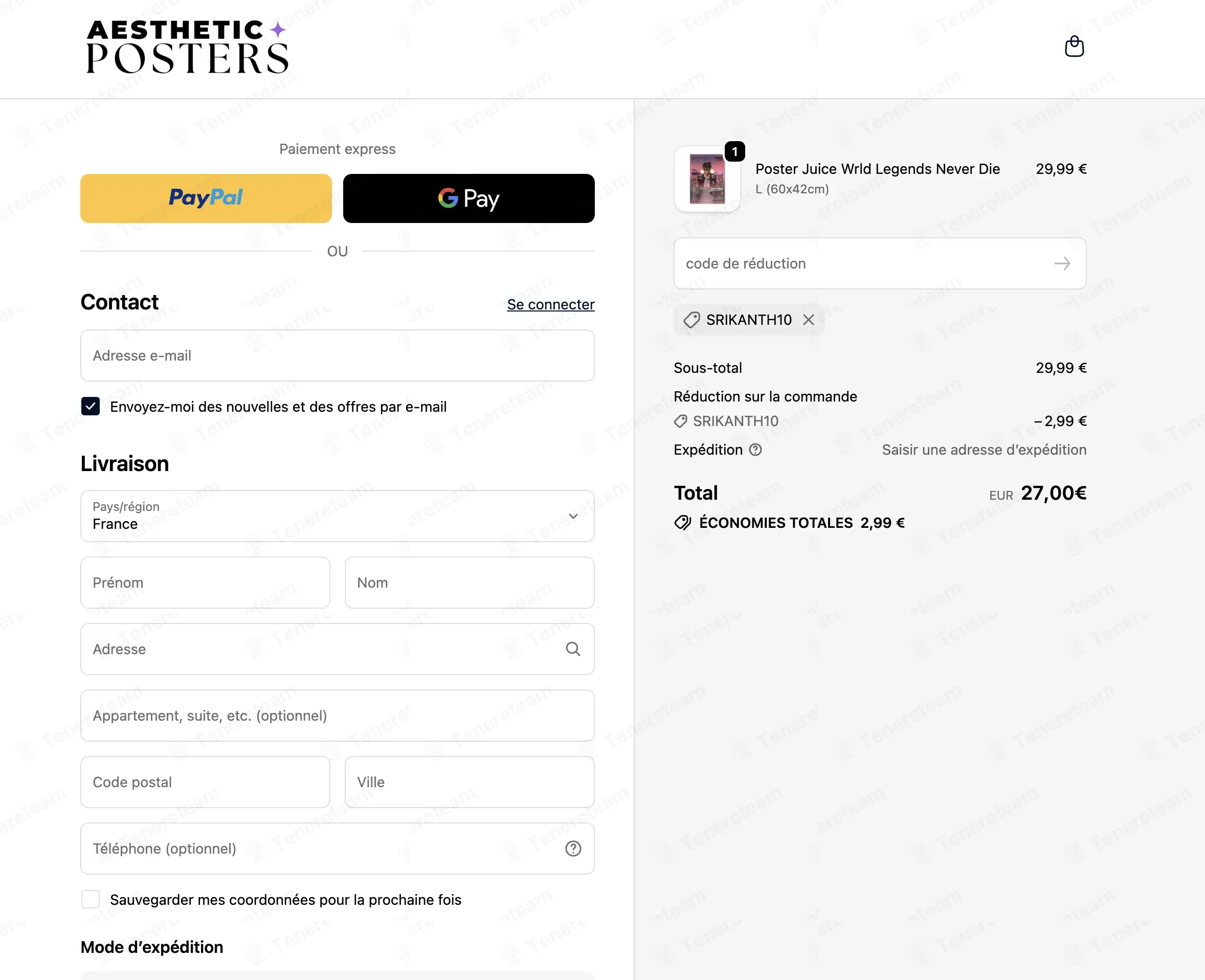Click the Aesthetic Posters logo
This screenshot has width=1205, height=980.
click(x=187, y=48)
